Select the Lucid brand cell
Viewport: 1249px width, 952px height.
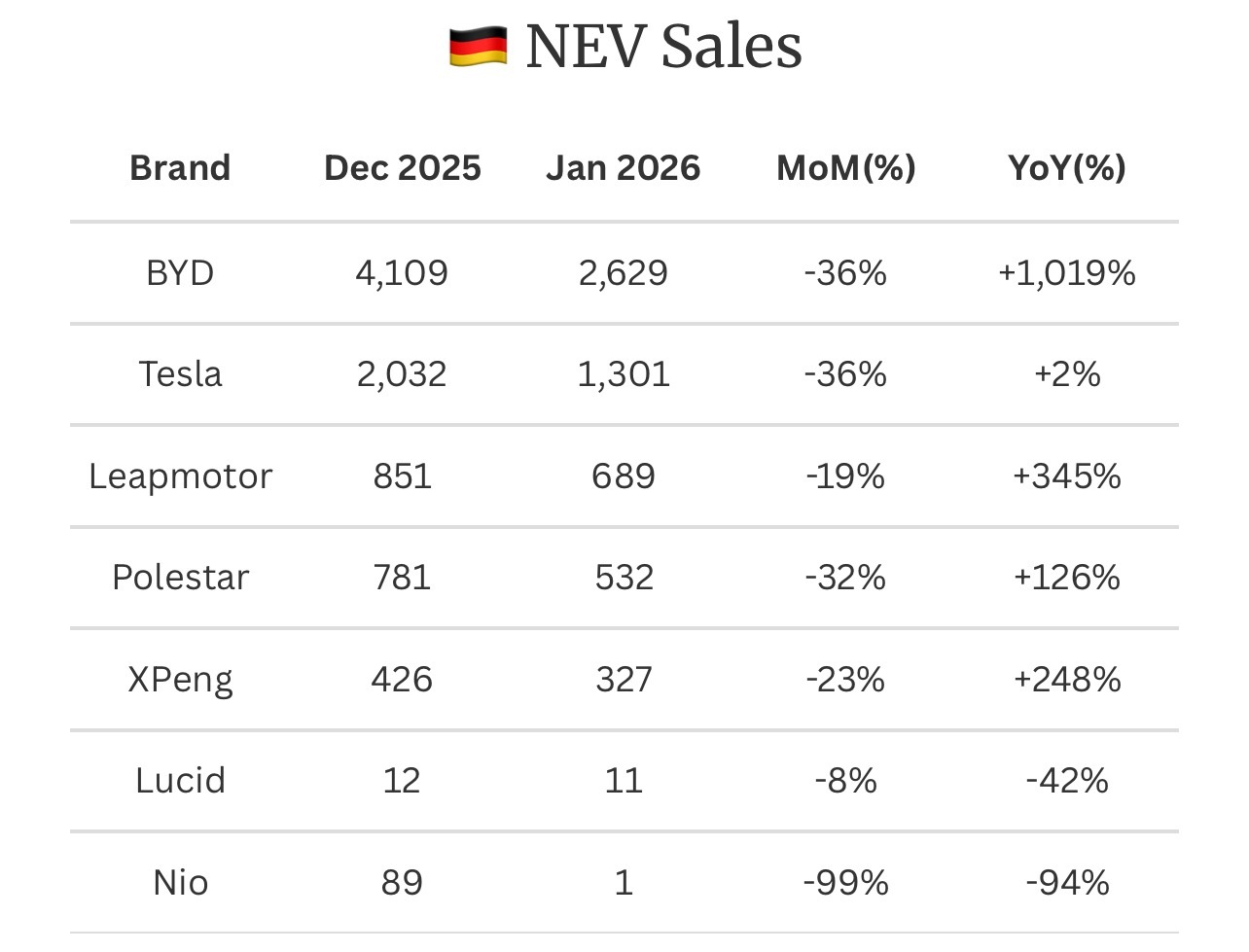[180, 781]
